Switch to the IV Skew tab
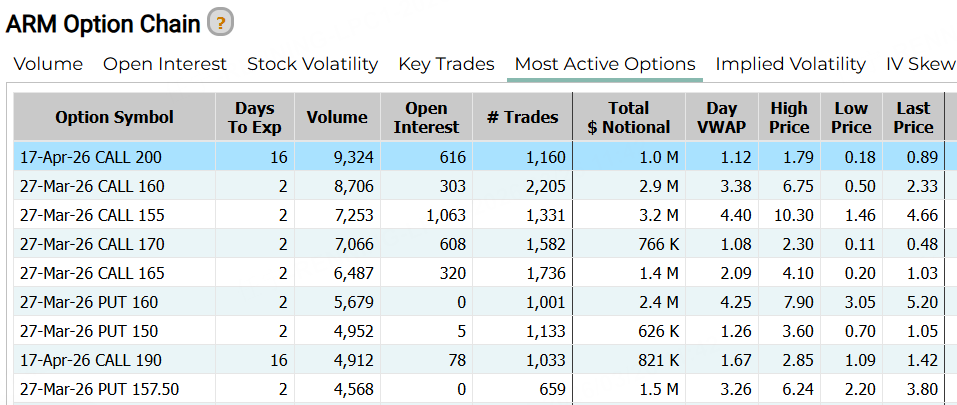Image resolution: width=957 pixels, height=405 pixels. 920,64
